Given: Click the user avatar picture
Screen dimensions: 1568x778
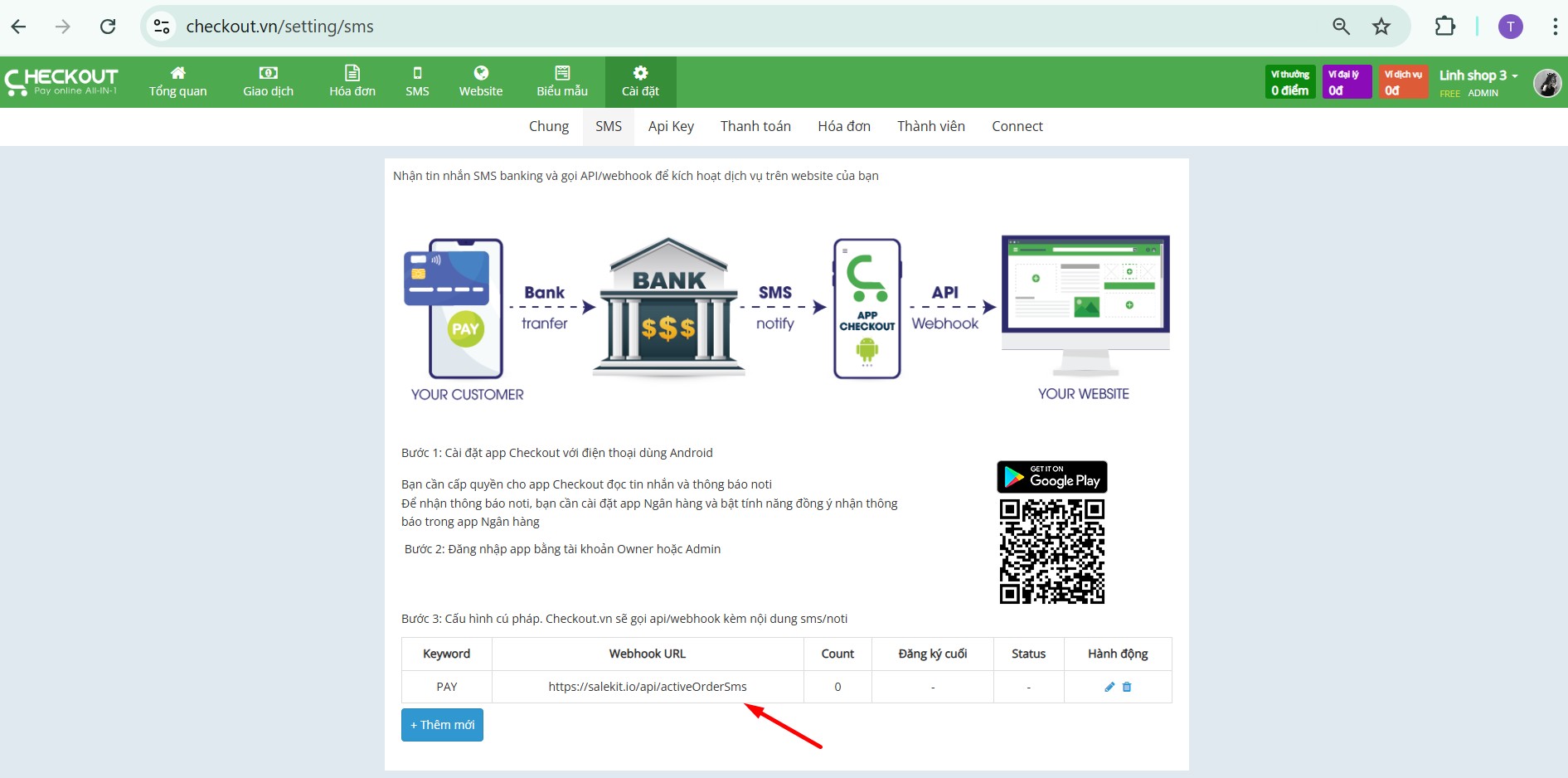Looking at the screenshot, I should point(1547,83).
